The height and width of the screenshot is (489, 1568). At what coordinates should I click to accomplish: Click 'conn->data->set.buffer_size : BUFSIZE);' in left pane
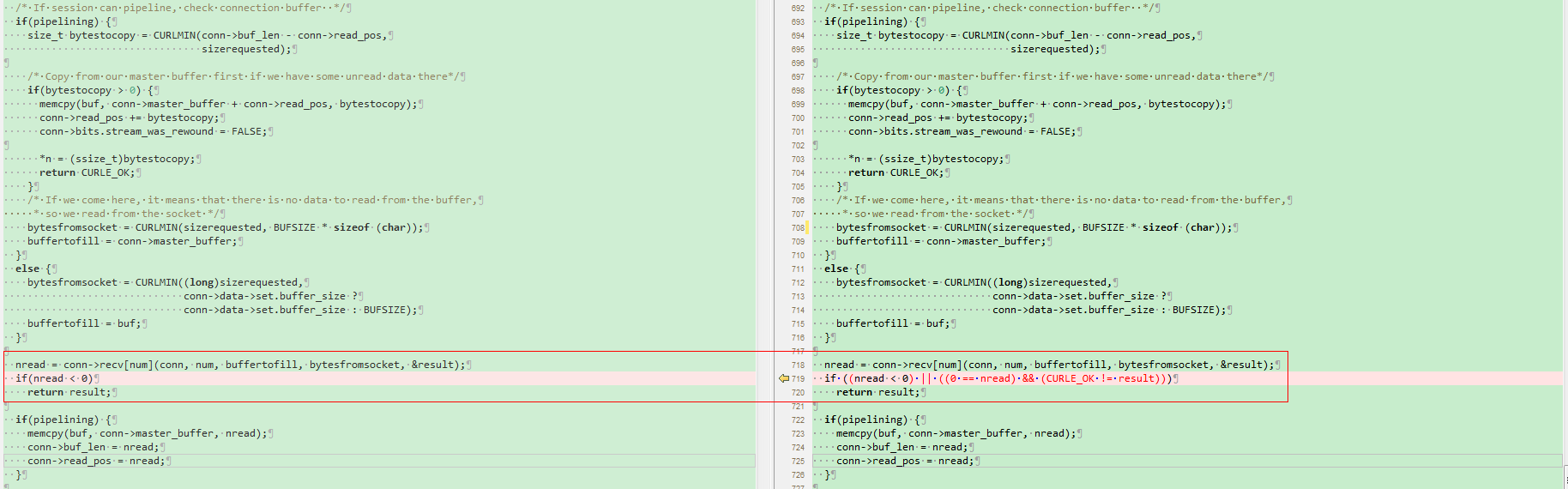tap(300, 310)
